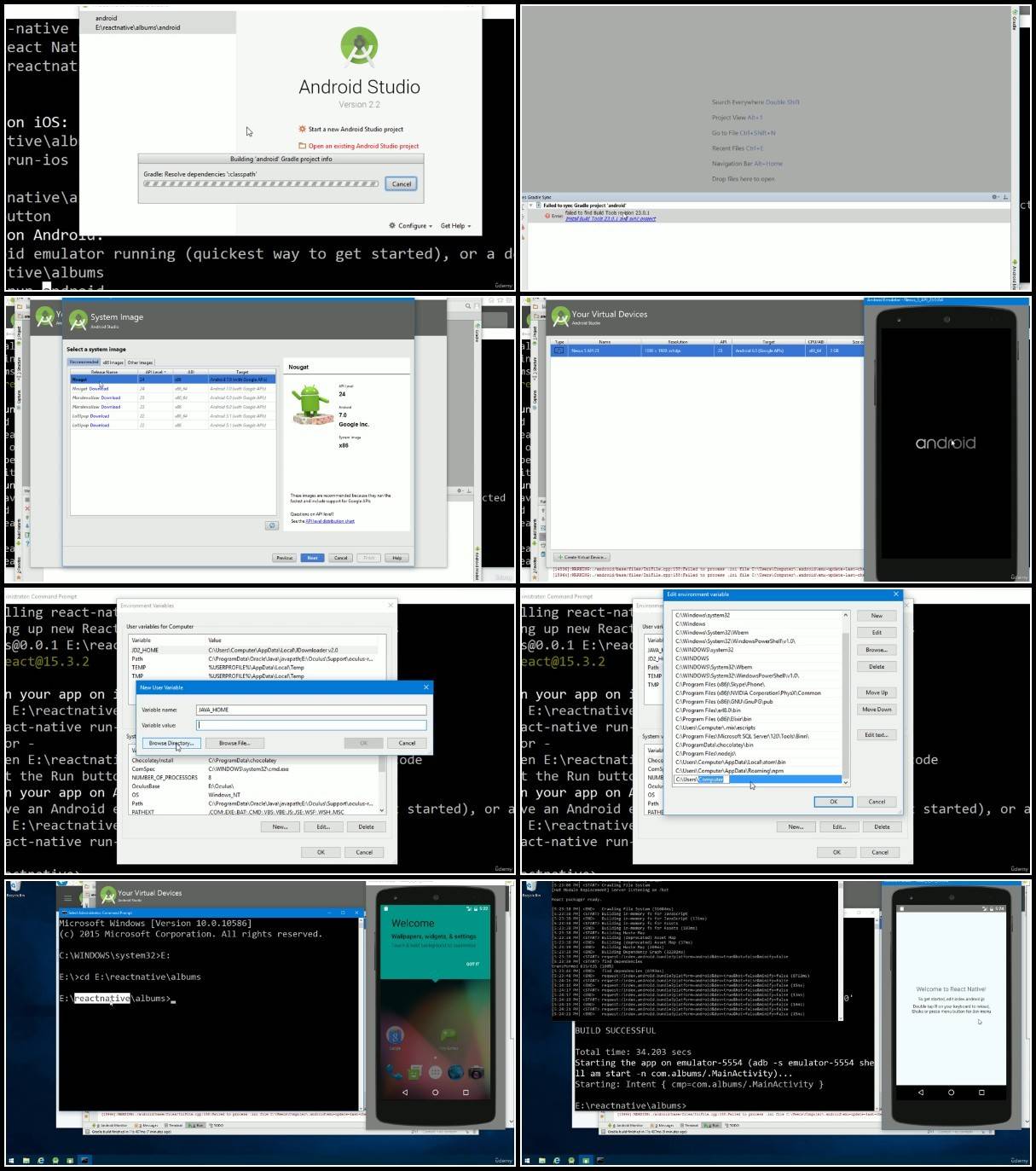Viewport: 1036px width, 1171px height.
Task: Tap Recents on the React Native emulator
Action: click(x=981, y=1092)
